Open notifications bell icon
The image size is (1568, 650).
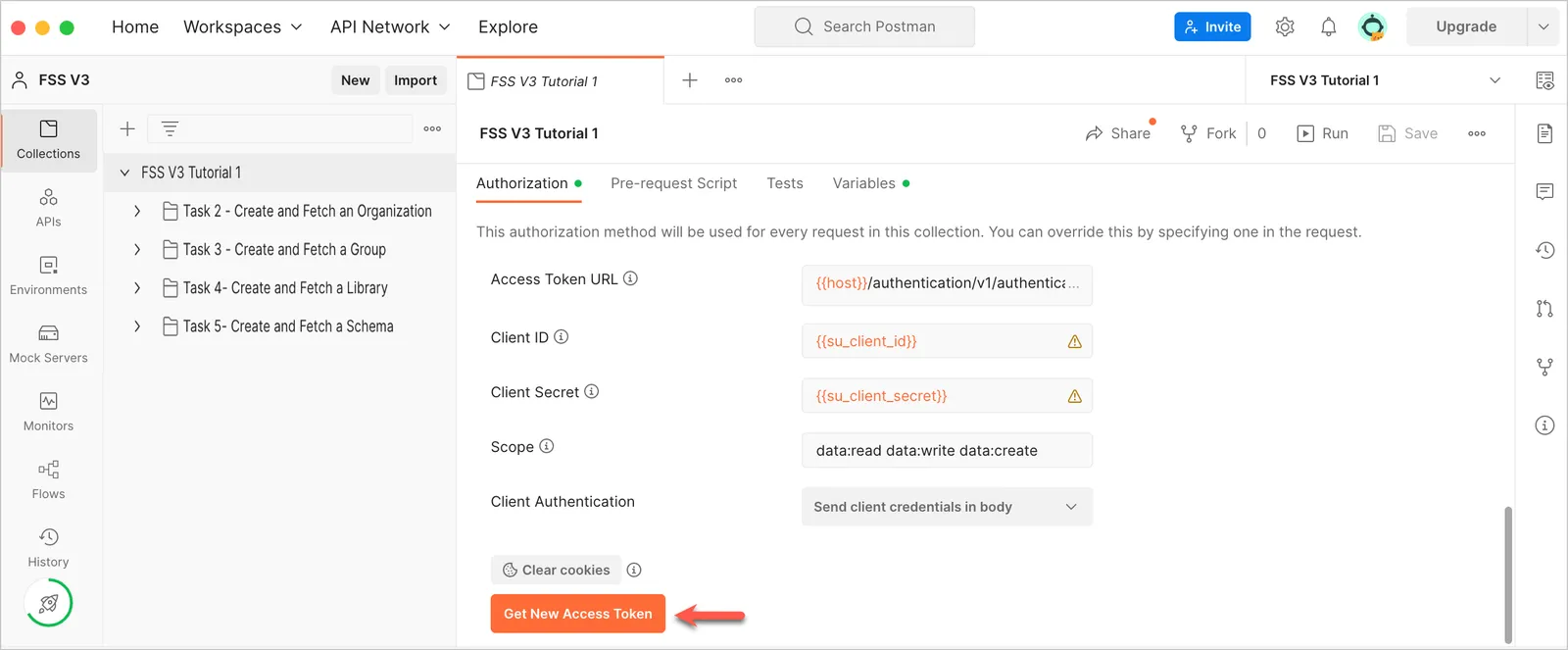1328,26
